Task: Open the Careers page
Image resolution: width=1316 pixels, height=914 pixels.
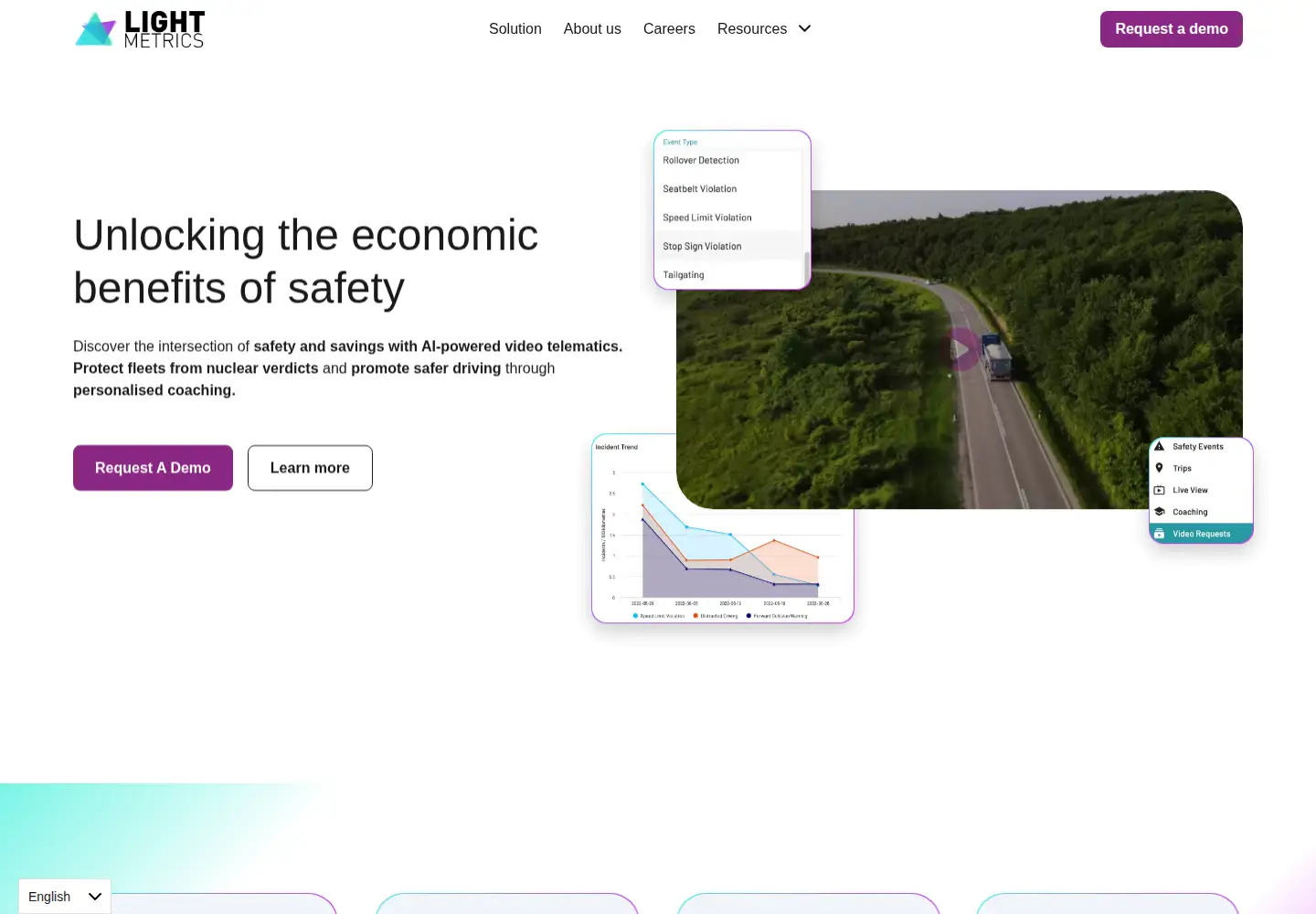Action: coord(669,29)
